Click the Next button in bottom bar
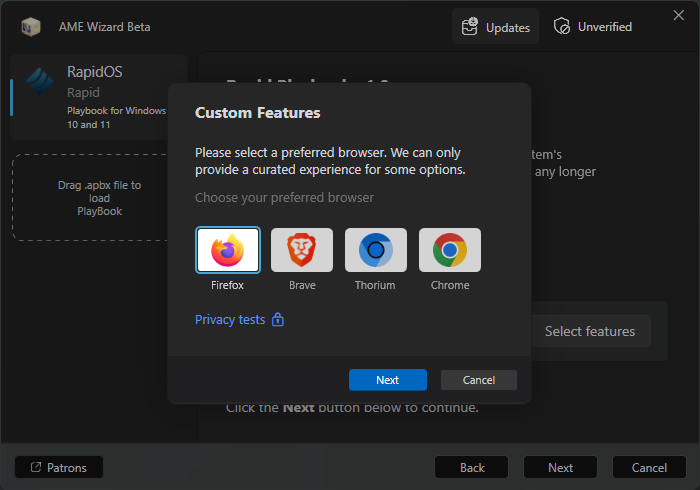 [x=560, y=467]
